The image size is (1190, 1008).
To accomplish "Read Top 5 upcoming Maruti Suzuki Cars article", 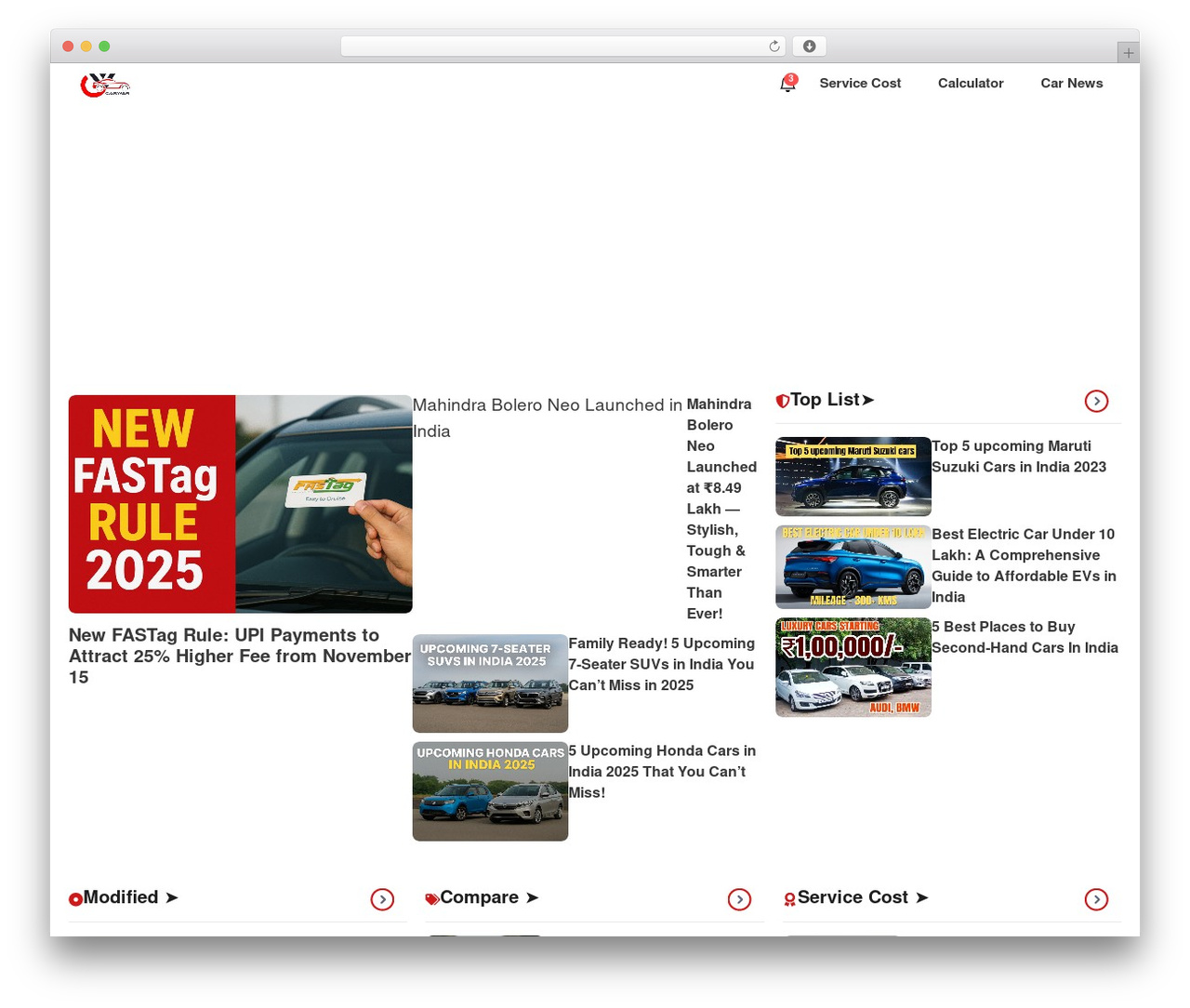I will pyautogui.click(x=1019, y=457).
